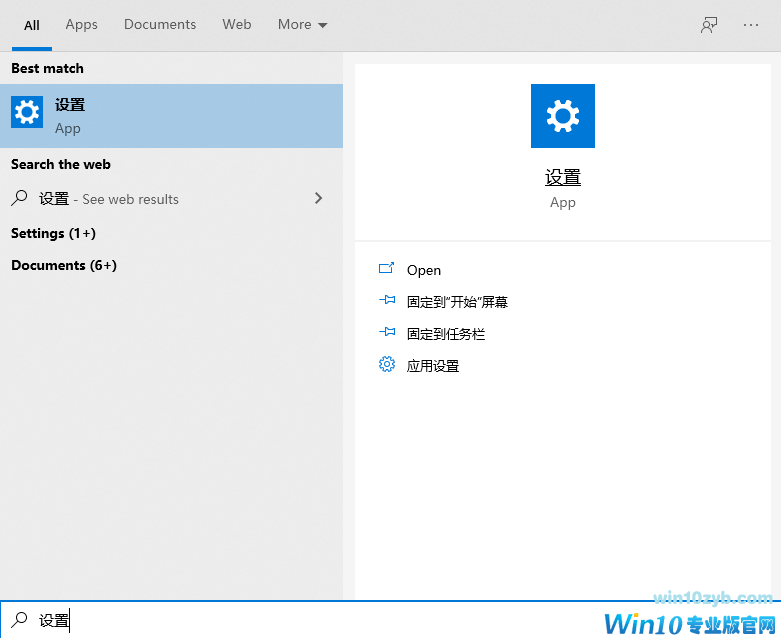Choose 固定到任务栏 option
The height and width of the screenshot is (638, 781).
446,334
